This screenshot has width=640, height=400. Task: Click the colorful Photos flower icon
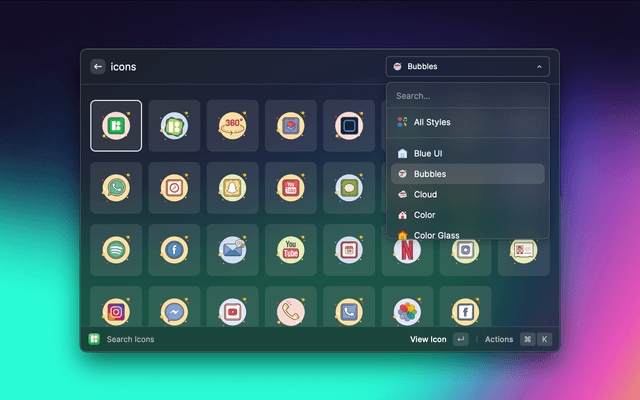coord(407,311)
